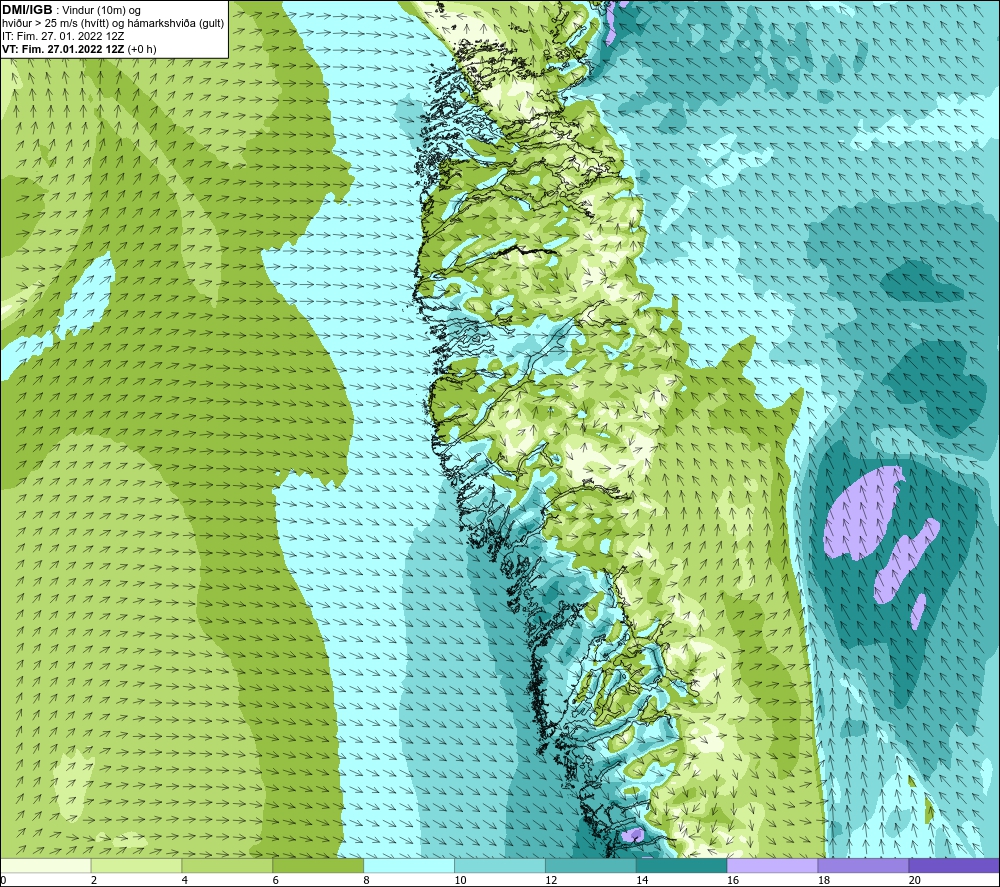Select the 4–6 m/s green swatch
This screenshot has height=887, width=1000.
pyautogui.click(x=227, y=865)
